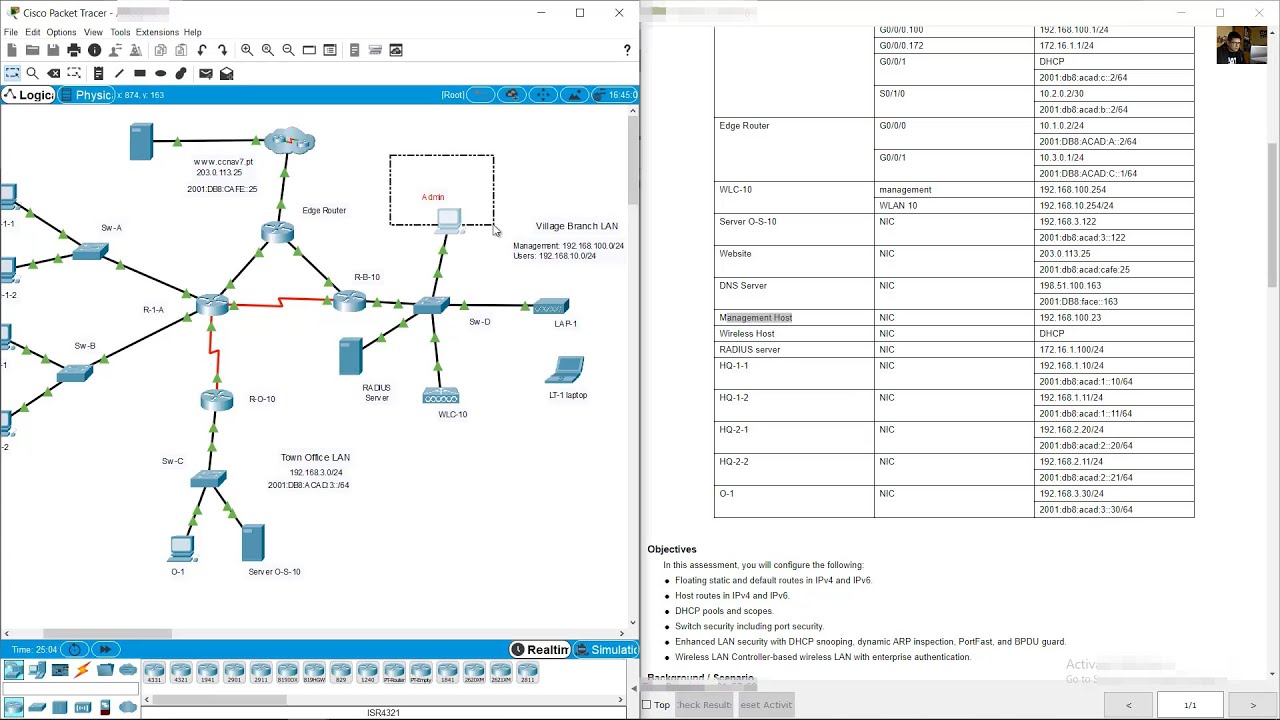Click the LT-1 laptop device
This screenshot has height=720, width=1280.
[565, 370]
